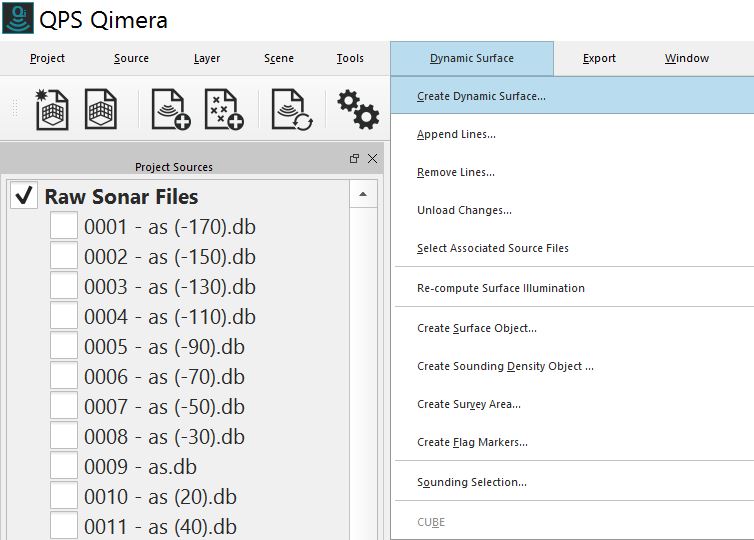
Task: Uncheck the Raw Sonar Files checkbox
Action: 24,196
